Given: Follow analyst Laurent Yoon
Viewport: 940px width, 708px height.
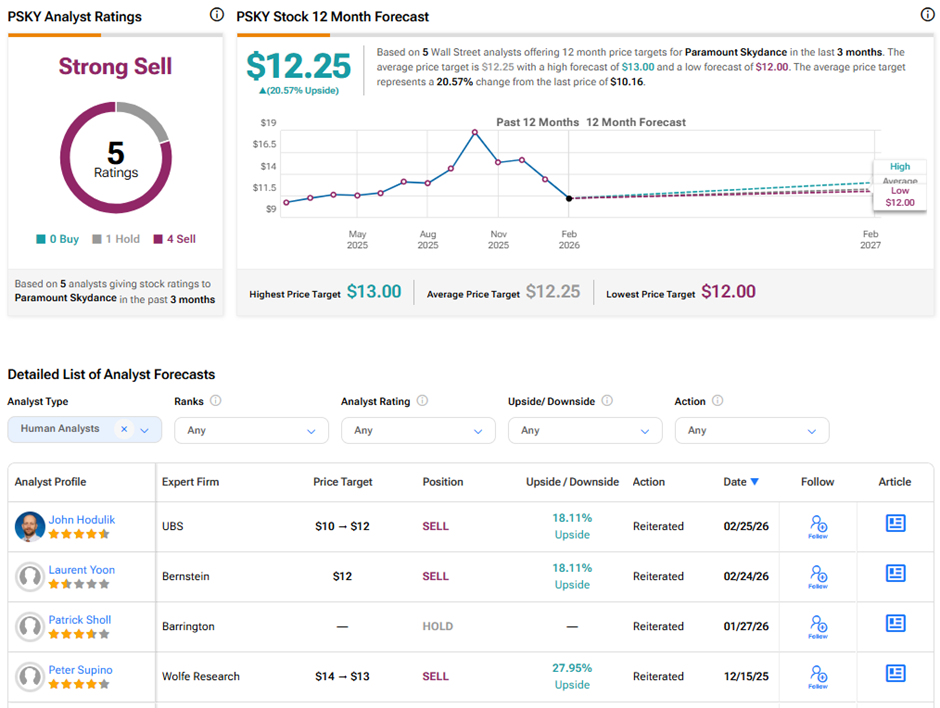Looking at the screenshot, I should (x=818, y=575).
